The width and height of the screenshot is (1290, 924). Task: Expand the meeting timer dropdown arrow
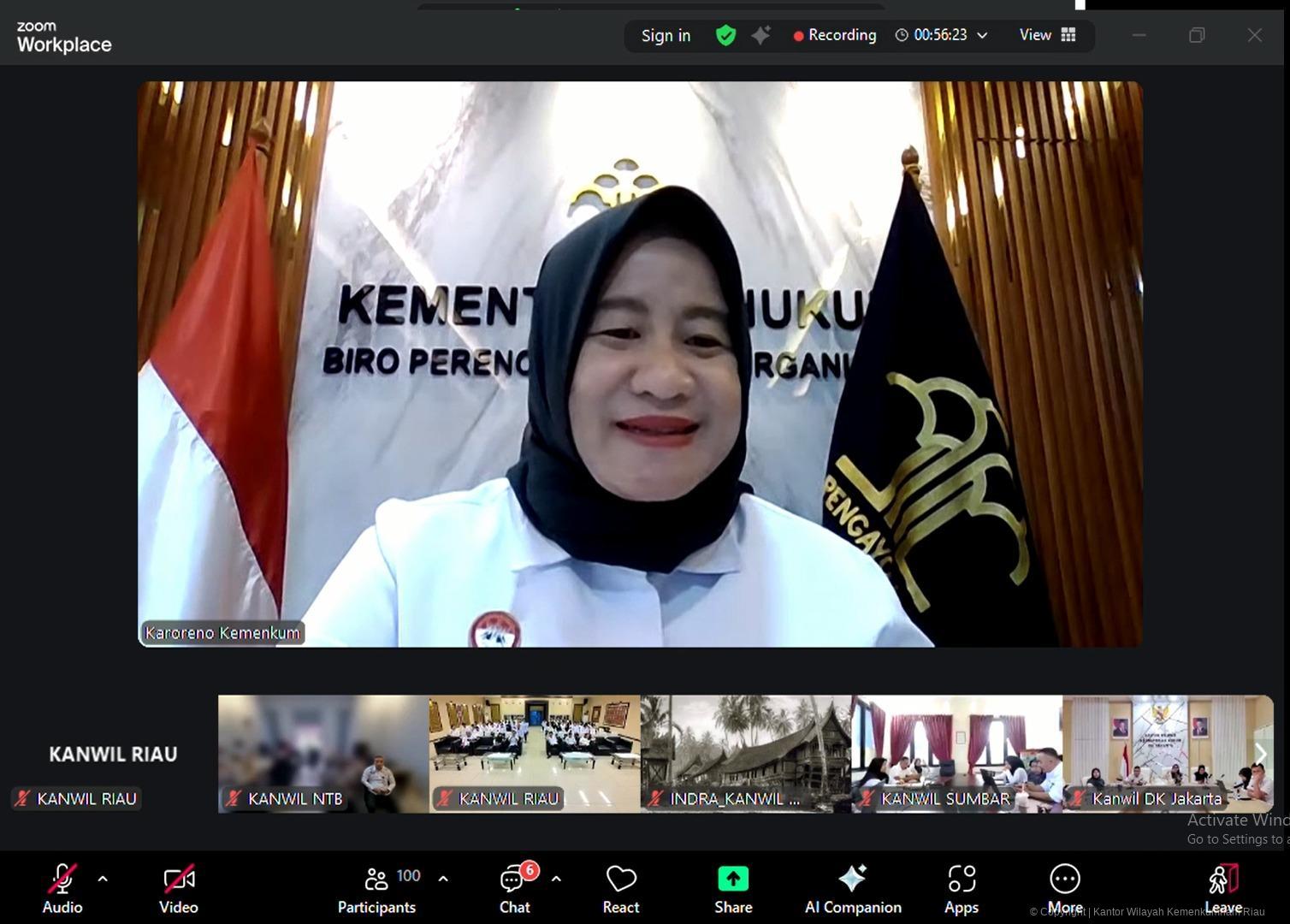(x=982, y=35)
